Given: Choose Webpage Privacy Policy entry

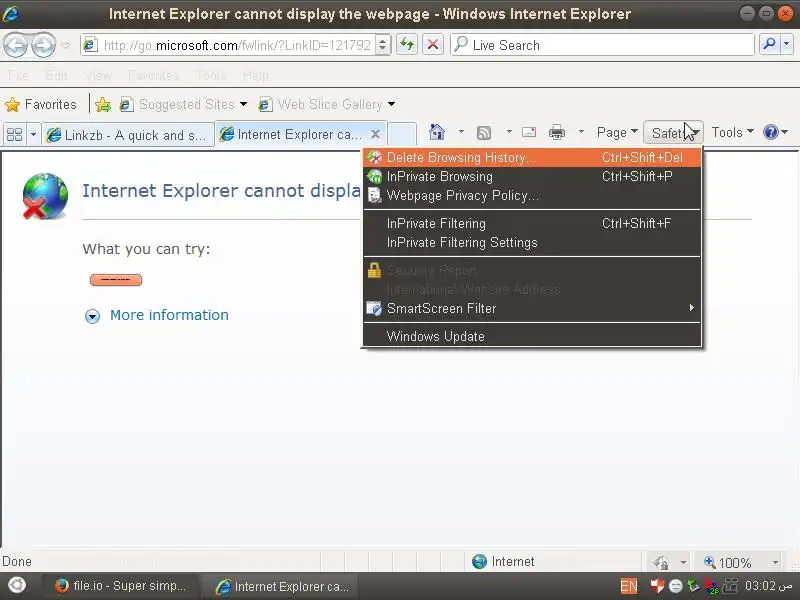Looking at the screenshot, I should (532, 195).
